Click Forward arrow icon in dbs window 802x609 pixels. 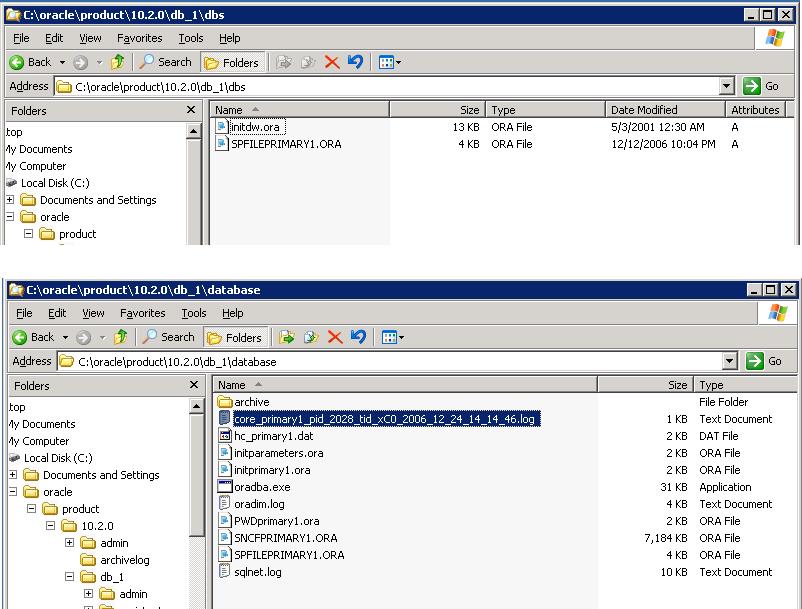80,62
